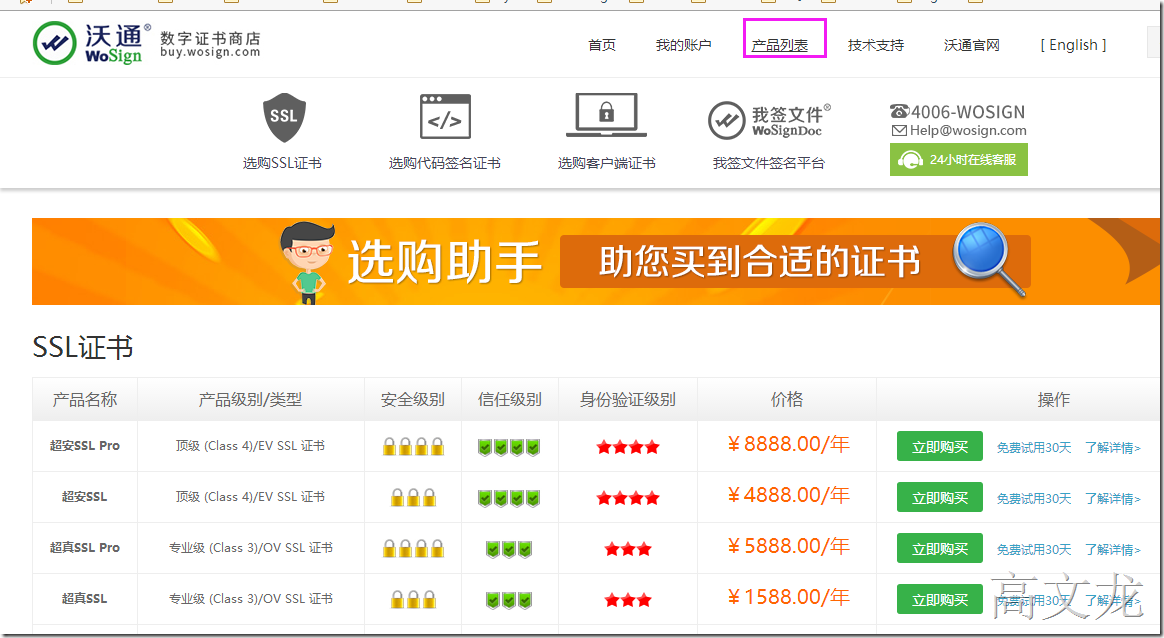1164x638 pixels.
Task: Click green shields in 超真SSL Pro row
Action: [509, 549]
